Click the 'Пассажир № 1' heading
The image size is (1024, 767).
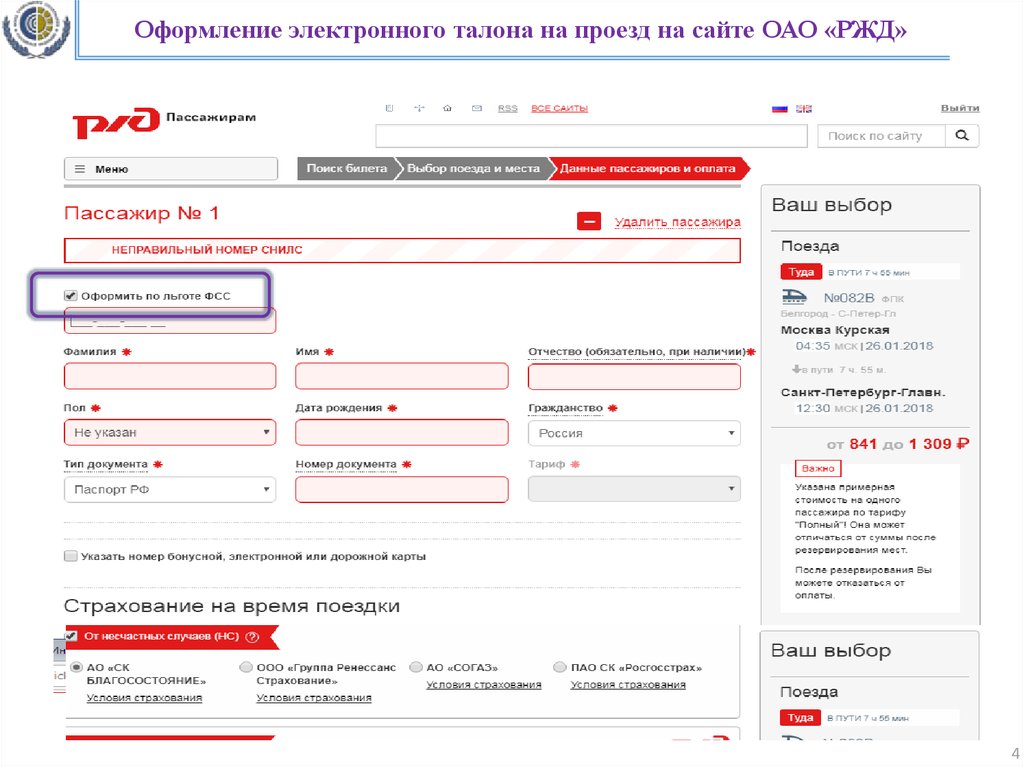[141, 213]
